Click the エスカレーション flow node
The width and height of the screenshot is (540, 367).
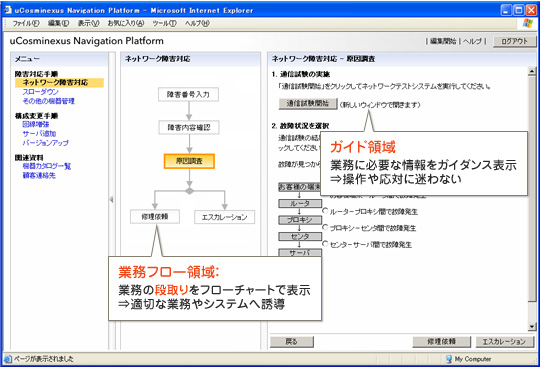(x=225, y=217)
